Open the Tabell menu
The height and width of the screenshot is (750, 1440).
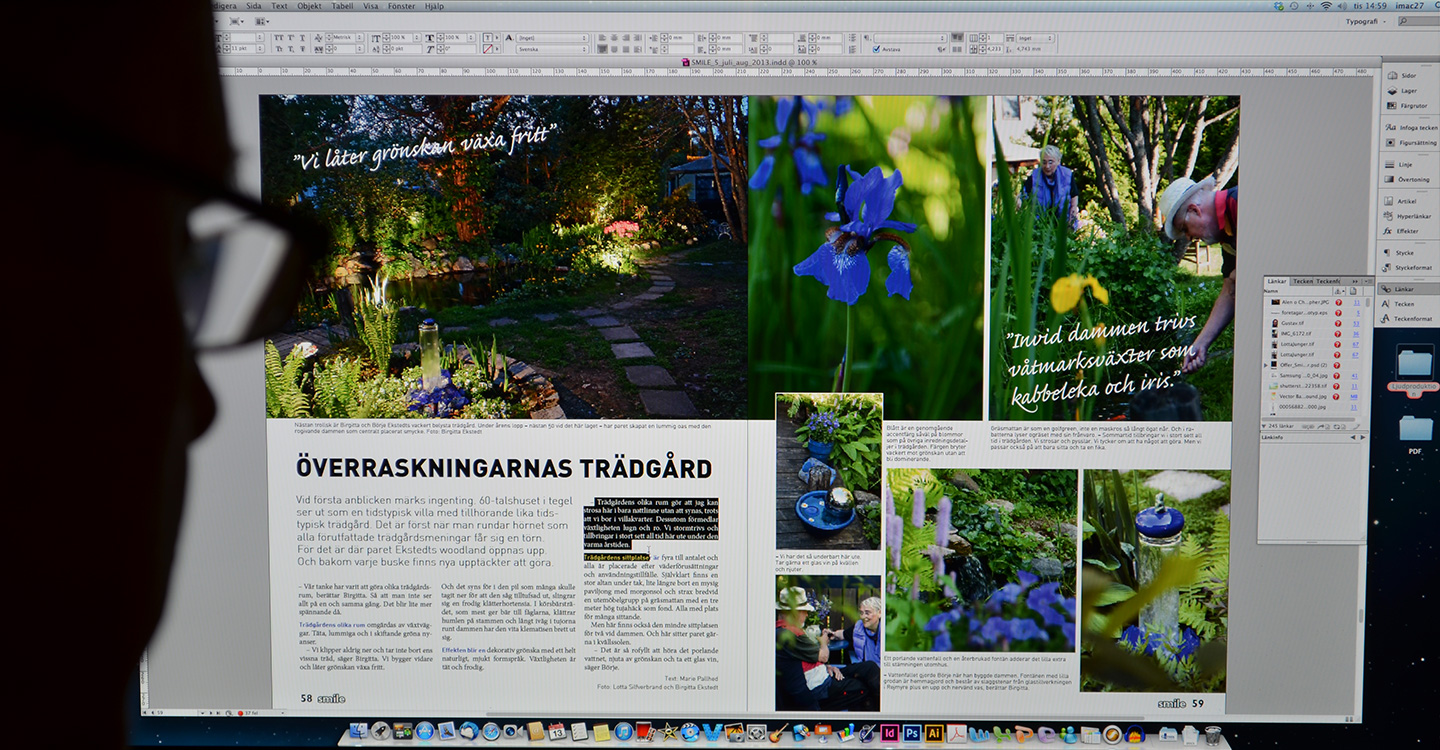pyautogui.click(x=342, y=6)
